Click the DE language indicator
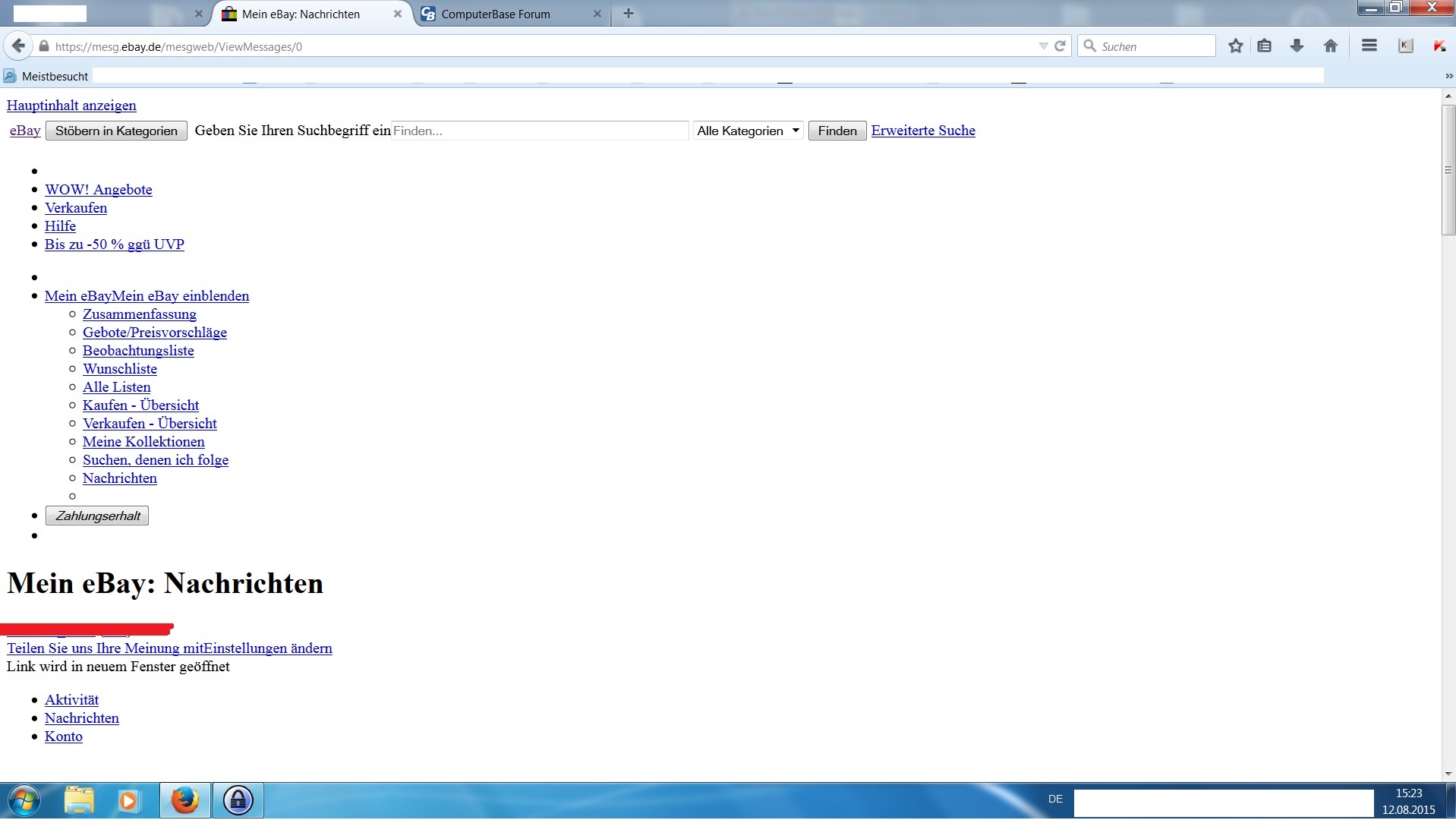 (x=1055, y=799)
